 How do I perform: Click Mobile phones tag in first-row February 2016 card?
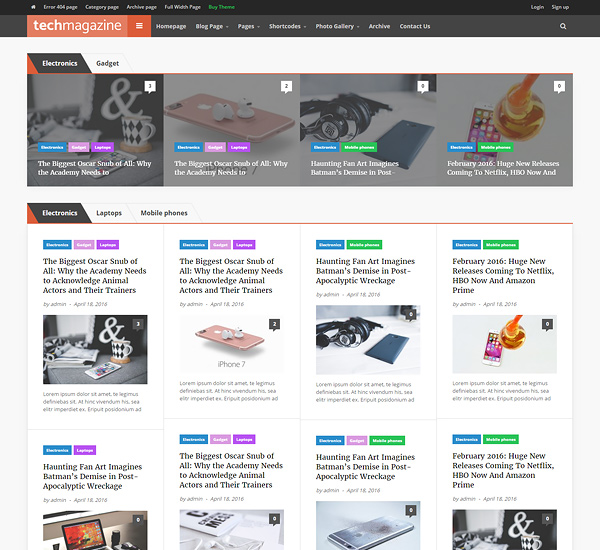(501, 245)
